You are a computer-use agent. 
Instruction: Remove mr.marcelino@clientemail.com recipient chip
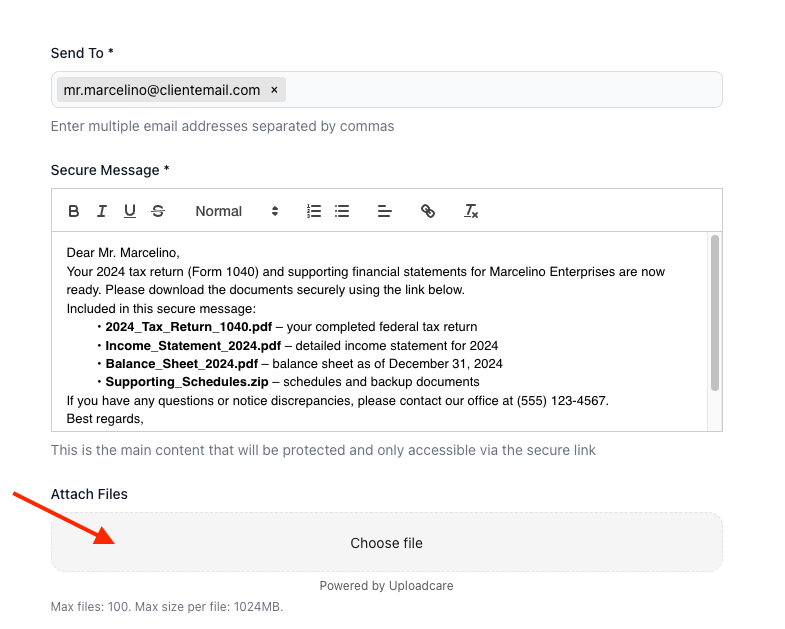[x=274, y=90]
